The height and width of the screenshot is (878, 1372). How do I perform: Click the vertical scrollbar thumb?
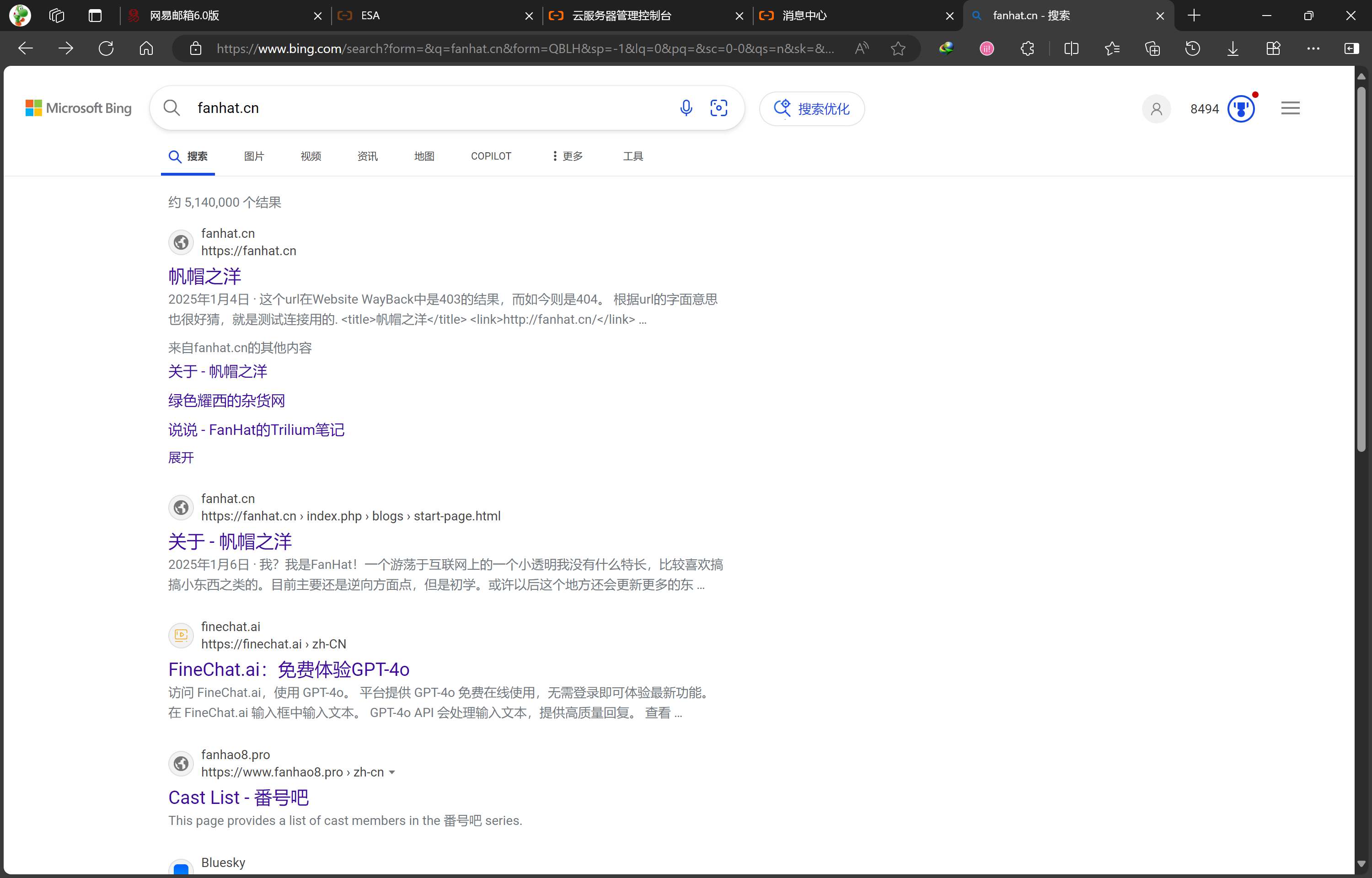coord(1361,269)
